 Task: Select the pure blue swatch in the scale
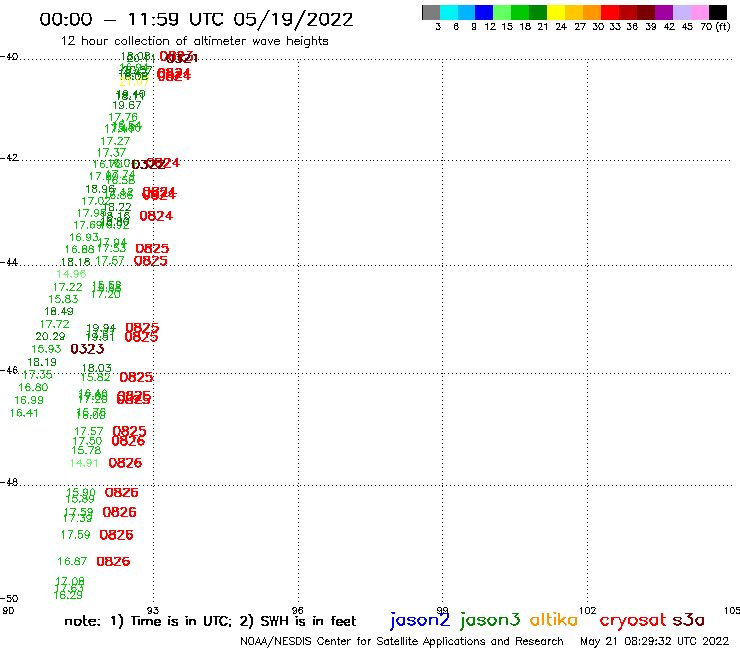(484, 13)
